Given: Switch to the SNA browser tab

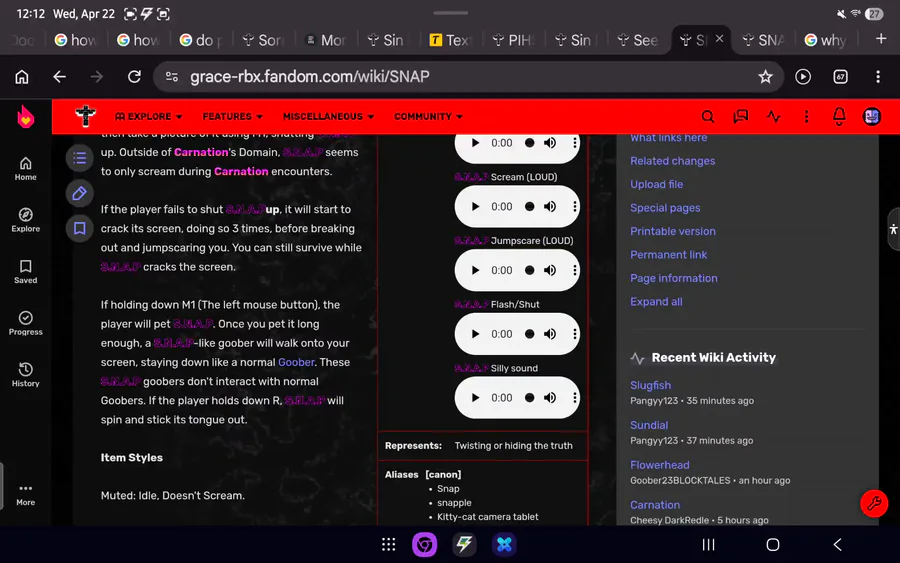Looking at the screenshot, I should click(x=763, y=40).
